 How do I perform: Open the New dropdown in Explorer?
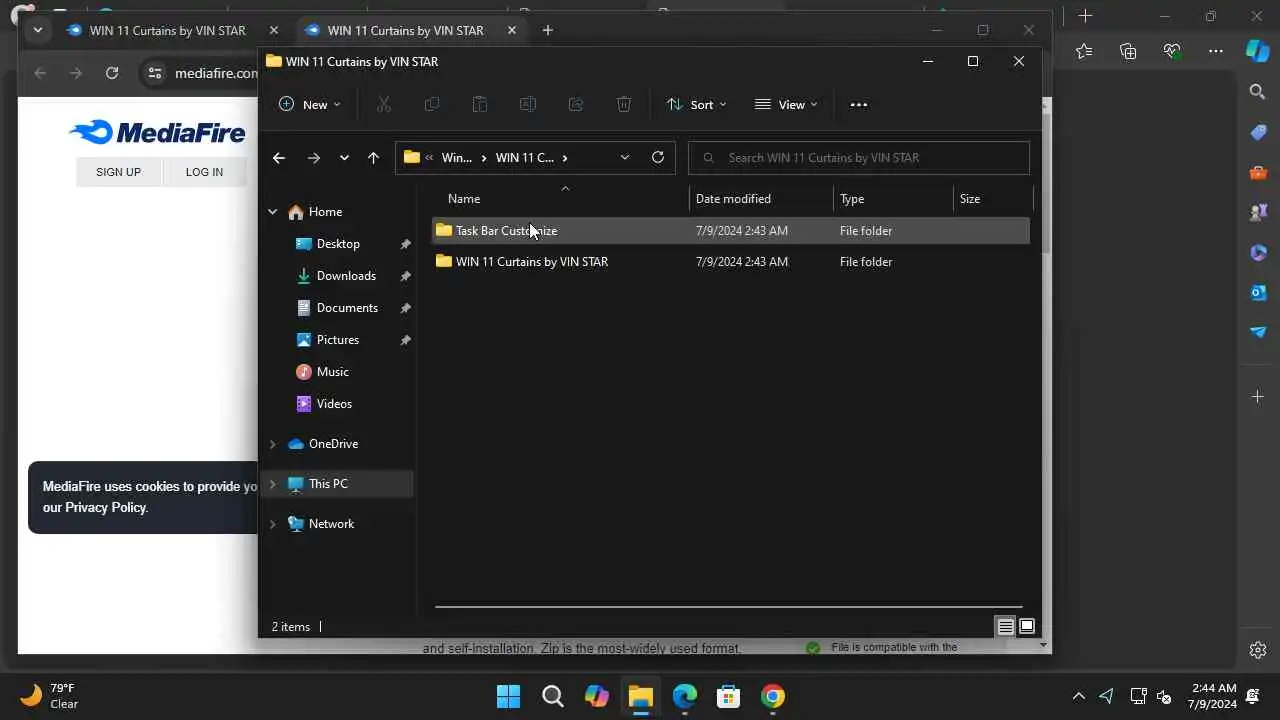pyautogui.click(x=309, y=104)
